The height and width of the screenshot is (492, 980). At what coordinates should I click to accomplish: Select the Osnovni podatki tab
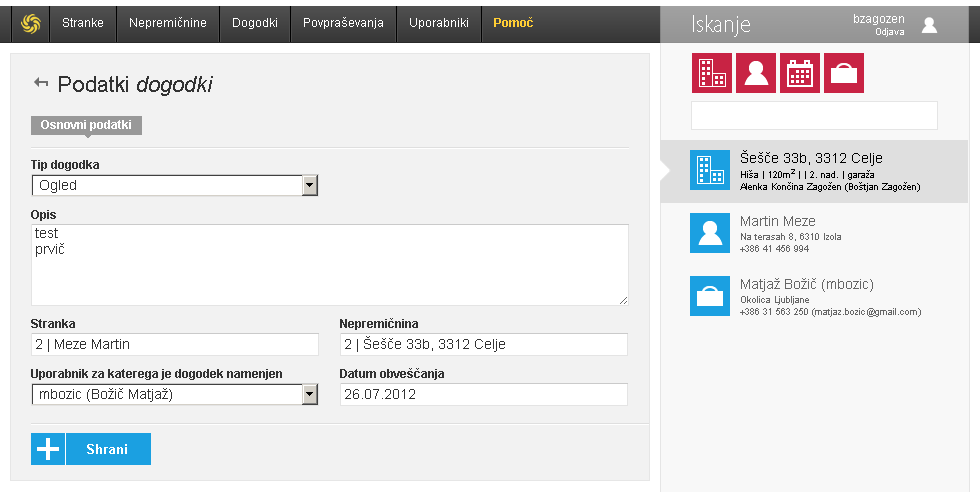[86, 125]
